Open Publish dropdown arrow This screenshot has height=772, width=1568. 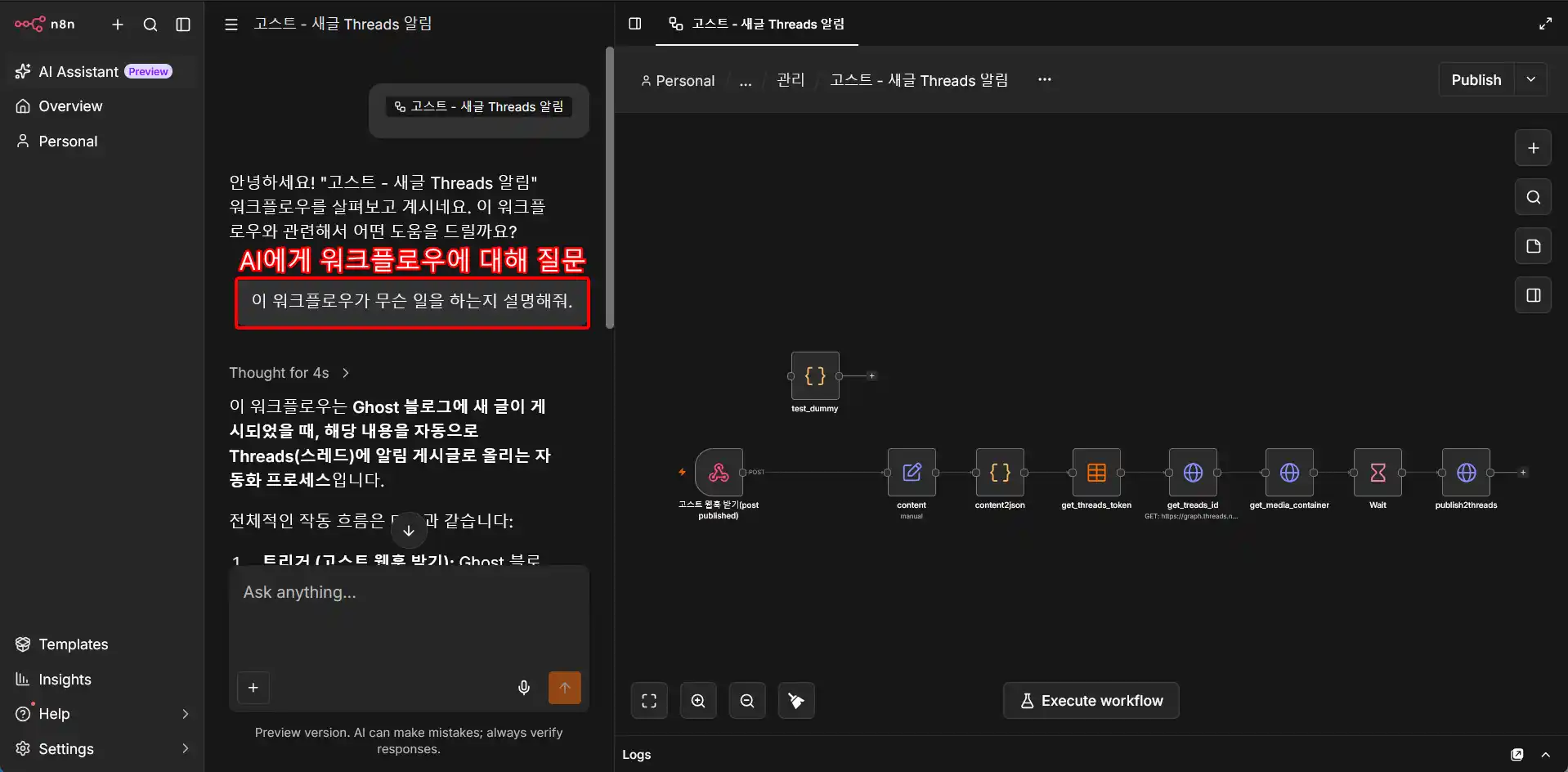click(1531, 80)
